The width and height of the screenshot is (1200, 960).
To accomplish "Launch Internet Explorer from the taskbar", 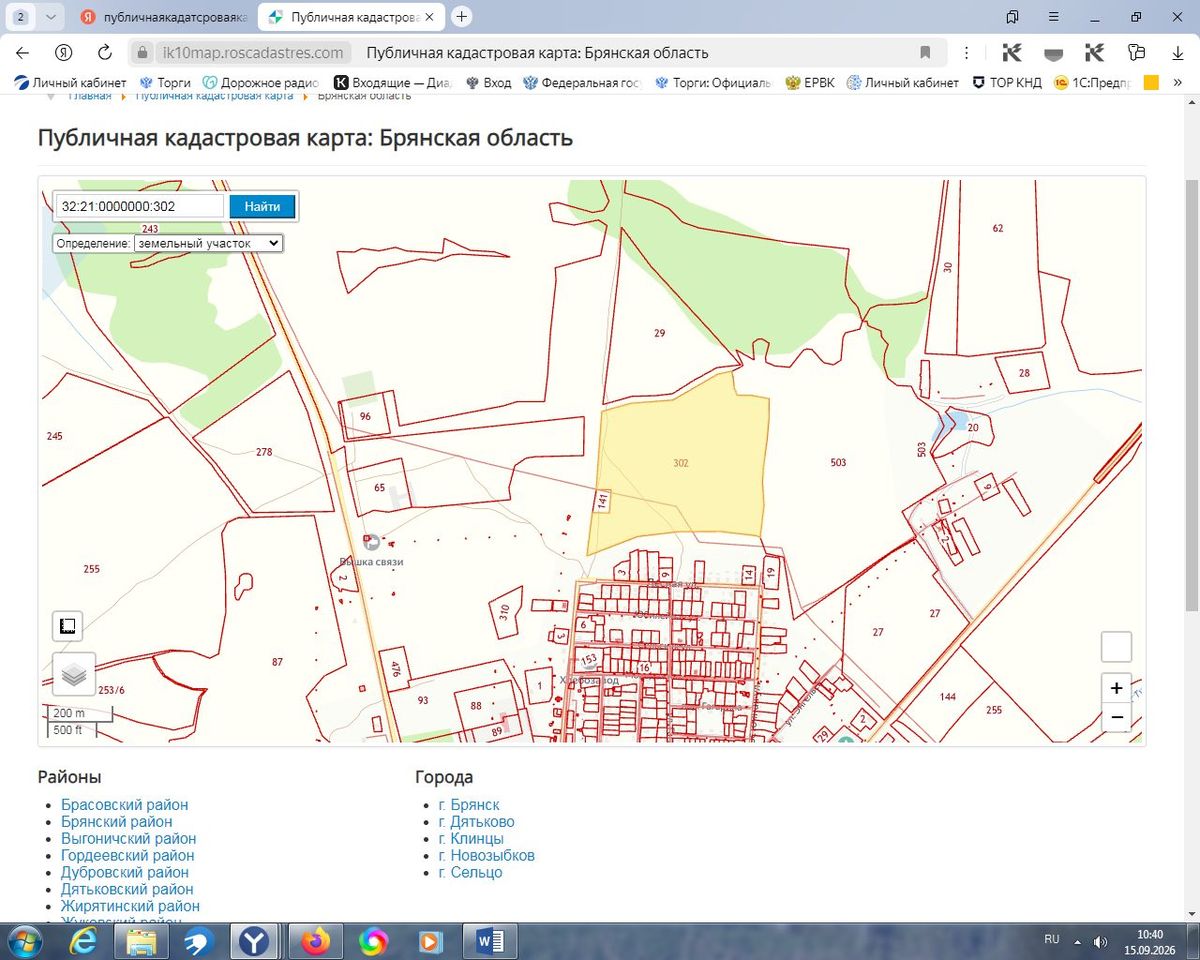I will point(85,941).
